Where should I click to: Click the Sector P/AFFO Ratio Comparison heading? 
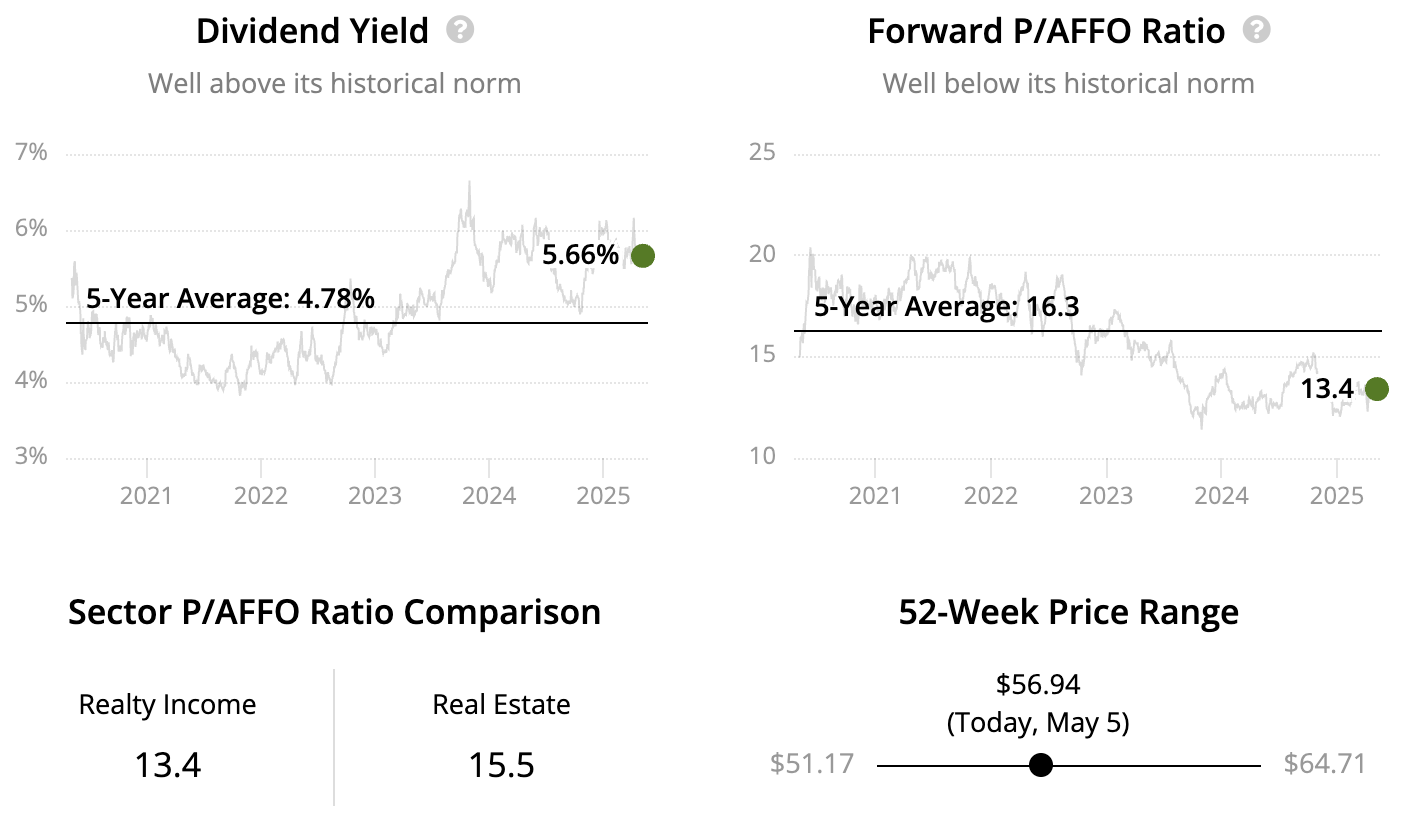click(x=334, y=612)
